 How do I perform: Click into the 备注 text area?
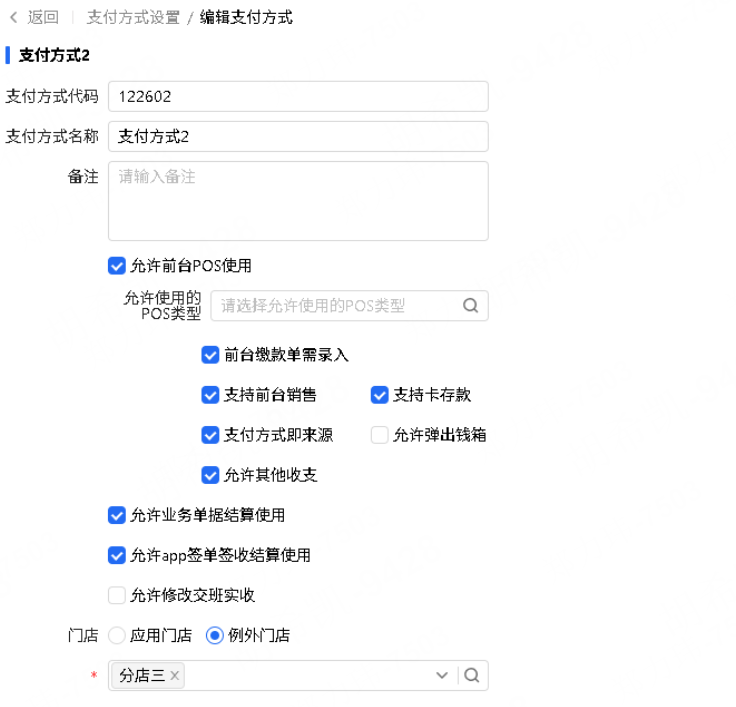(298, 201)
